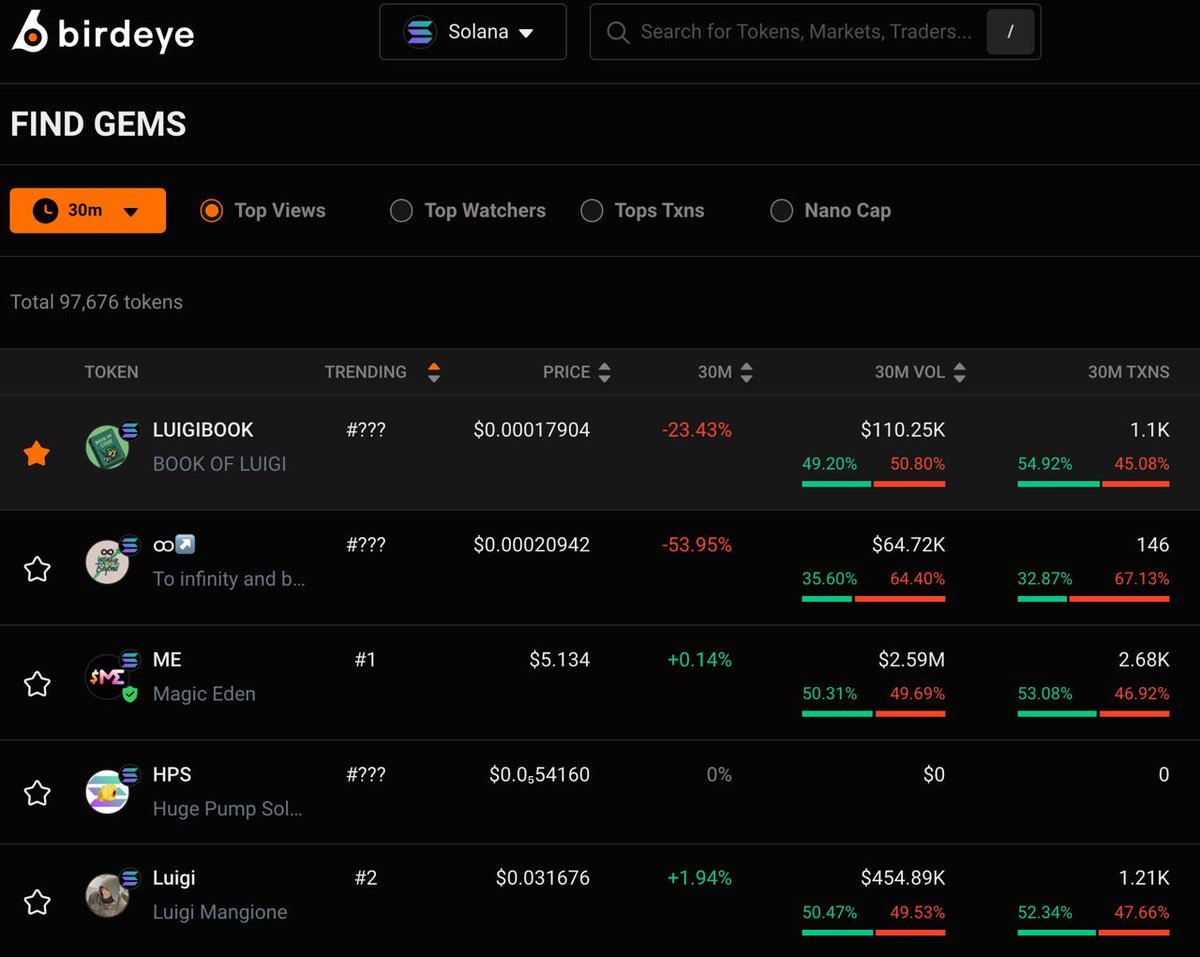Select the Top Views radio button
Image resolution: width=1200 pixels, height=957 pixels.
click(x=211, y=211)
